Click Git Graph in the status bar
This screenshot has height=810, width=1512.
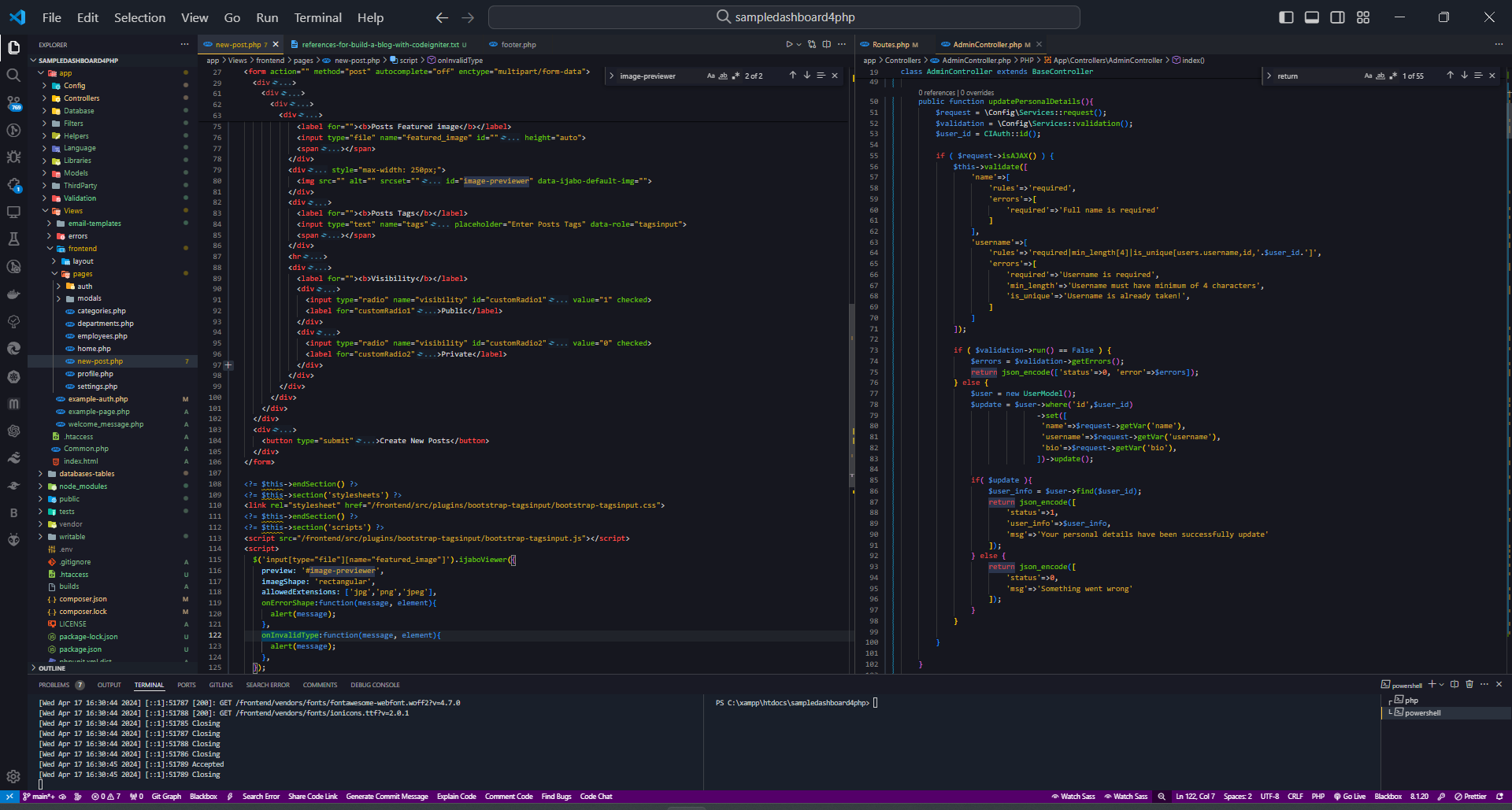pos(166,797)
